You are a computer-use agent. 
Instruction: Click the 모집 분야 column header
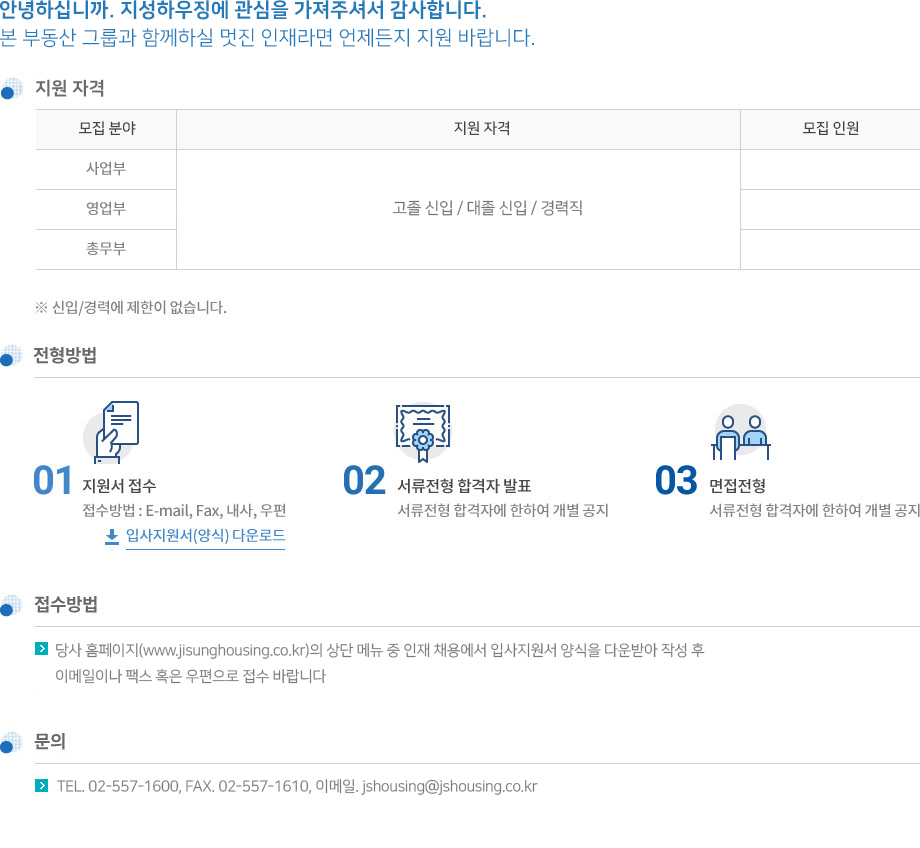tap(106, 129)
